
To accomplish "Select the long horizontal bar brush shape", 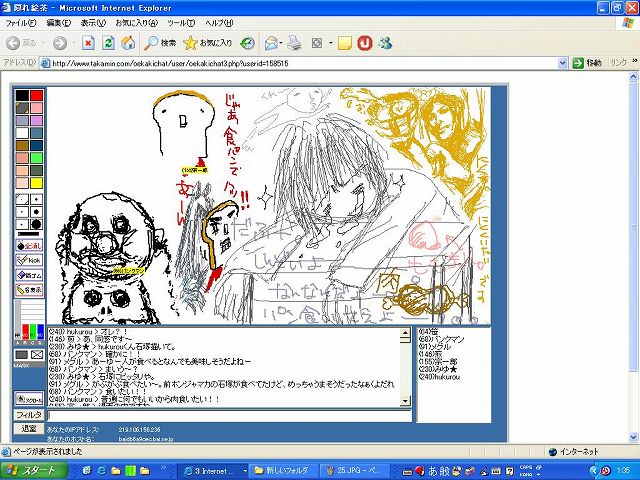I will pyautogui.click(x=29, y=234).
